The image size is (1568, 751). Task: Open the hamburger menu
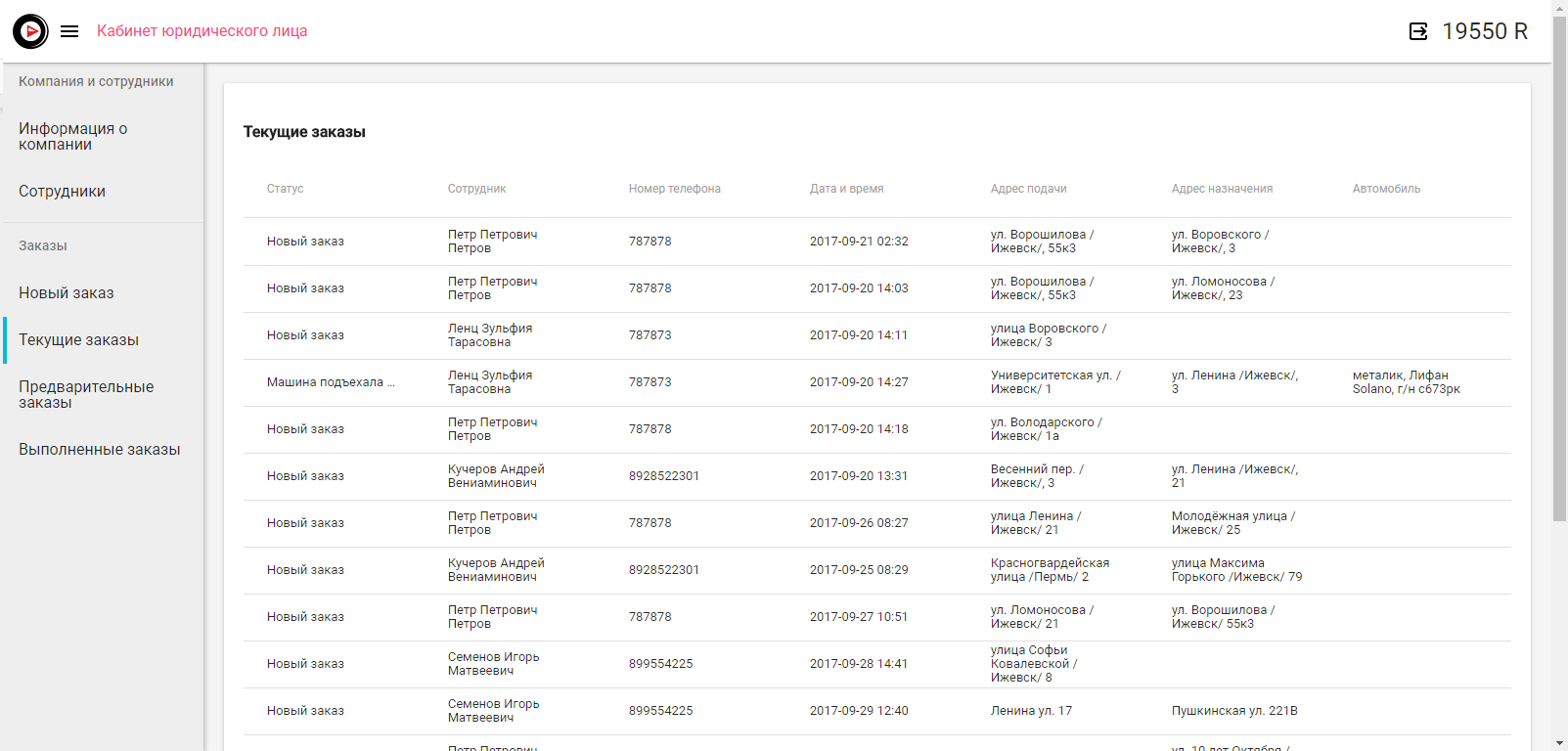[69, 31]
